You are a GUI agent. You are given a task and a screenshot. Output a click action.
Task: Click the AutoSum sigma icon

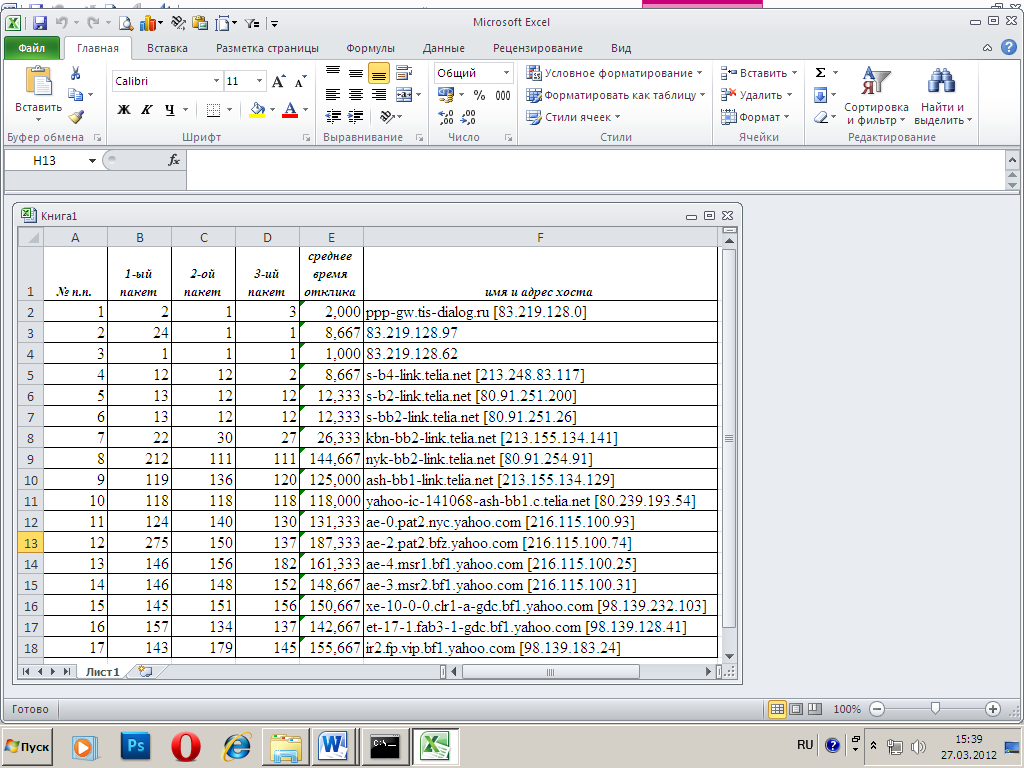coord(821,72)
